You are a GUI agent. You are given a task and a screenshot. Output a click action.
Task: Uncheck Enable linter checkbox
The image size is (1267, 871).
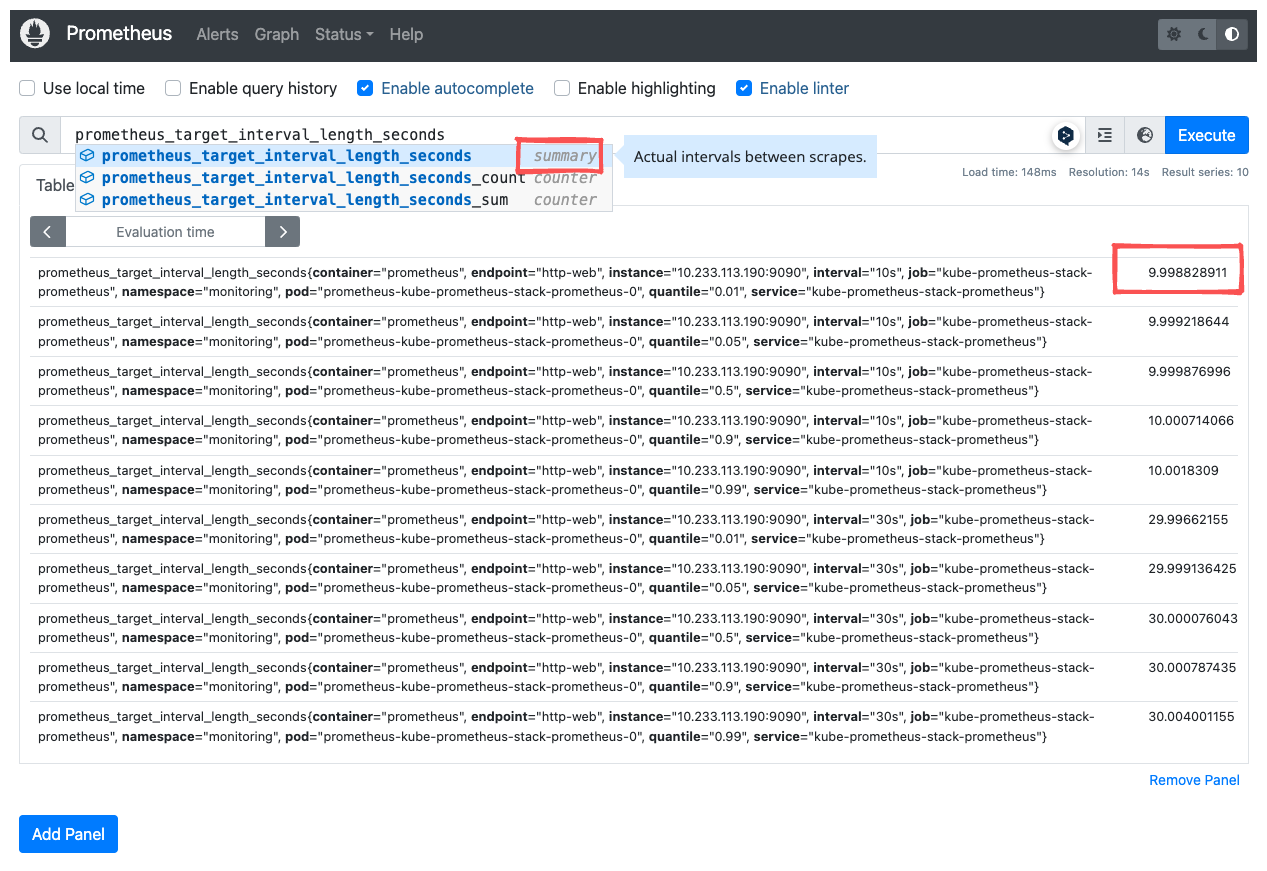(x=744, y=88)
